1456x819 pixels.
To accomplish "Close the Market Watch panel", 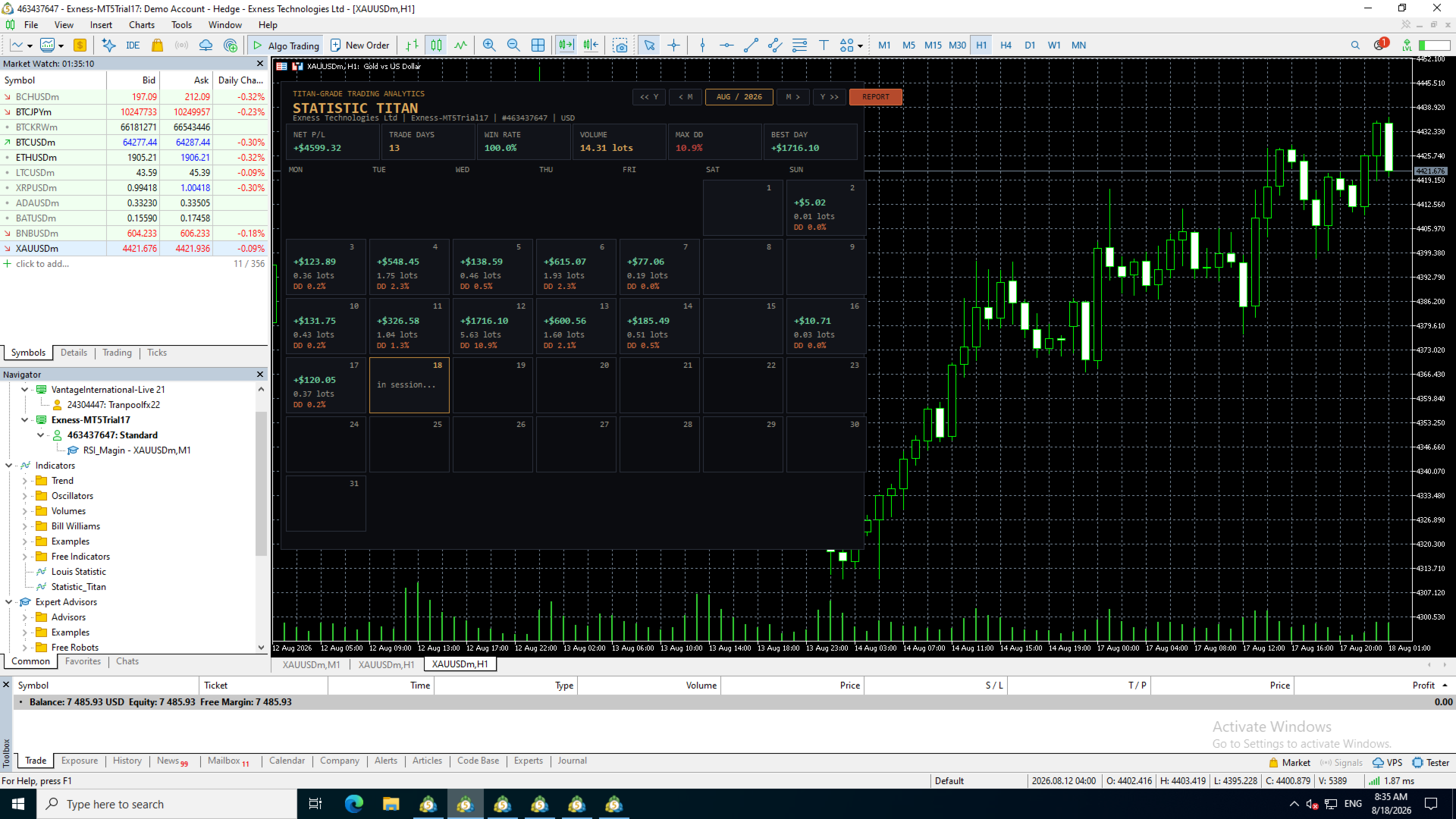I will [x=260, y=64].
